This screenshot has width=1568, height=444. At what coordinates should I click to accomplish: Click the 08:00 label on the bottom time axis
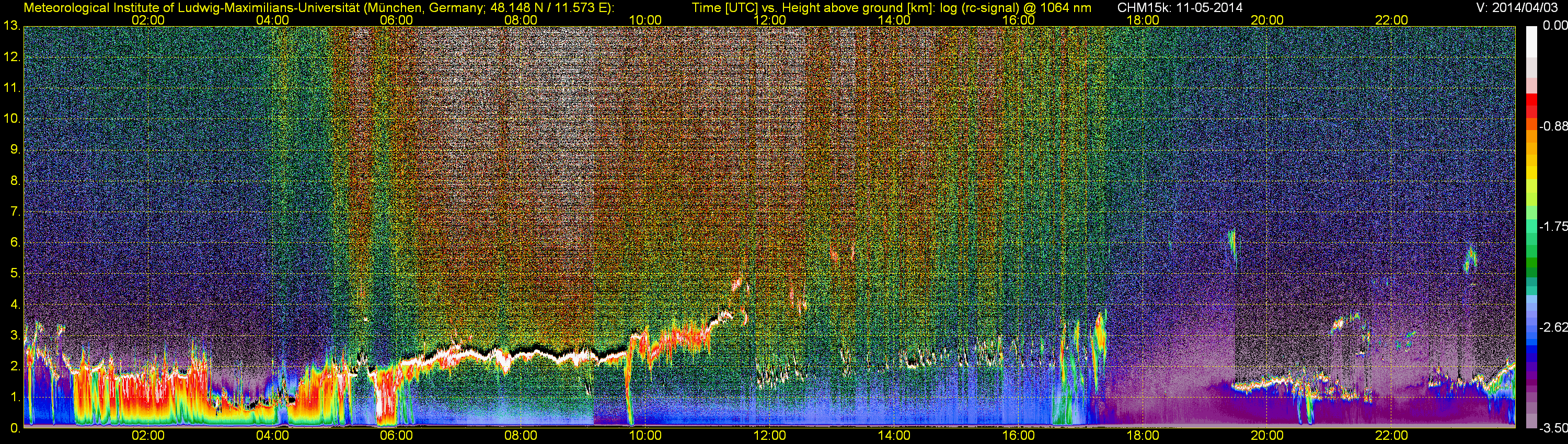click(521, 436)
